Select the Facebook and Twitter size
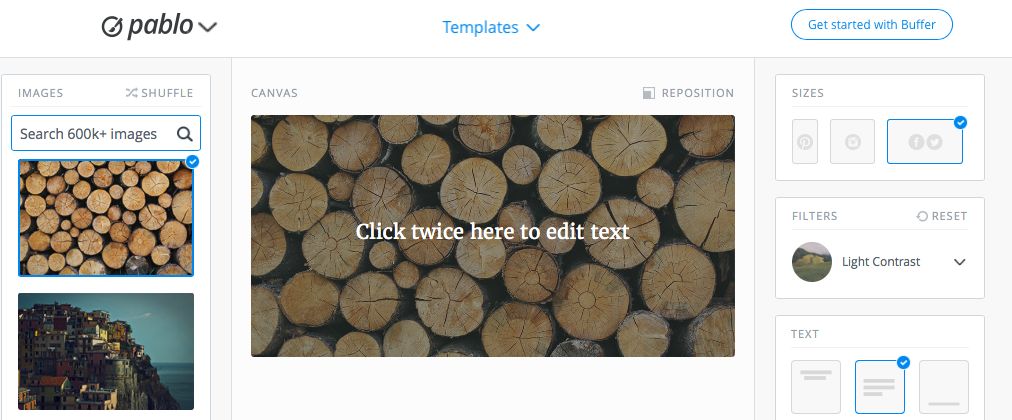1012x420 pixels. [925, 141]
